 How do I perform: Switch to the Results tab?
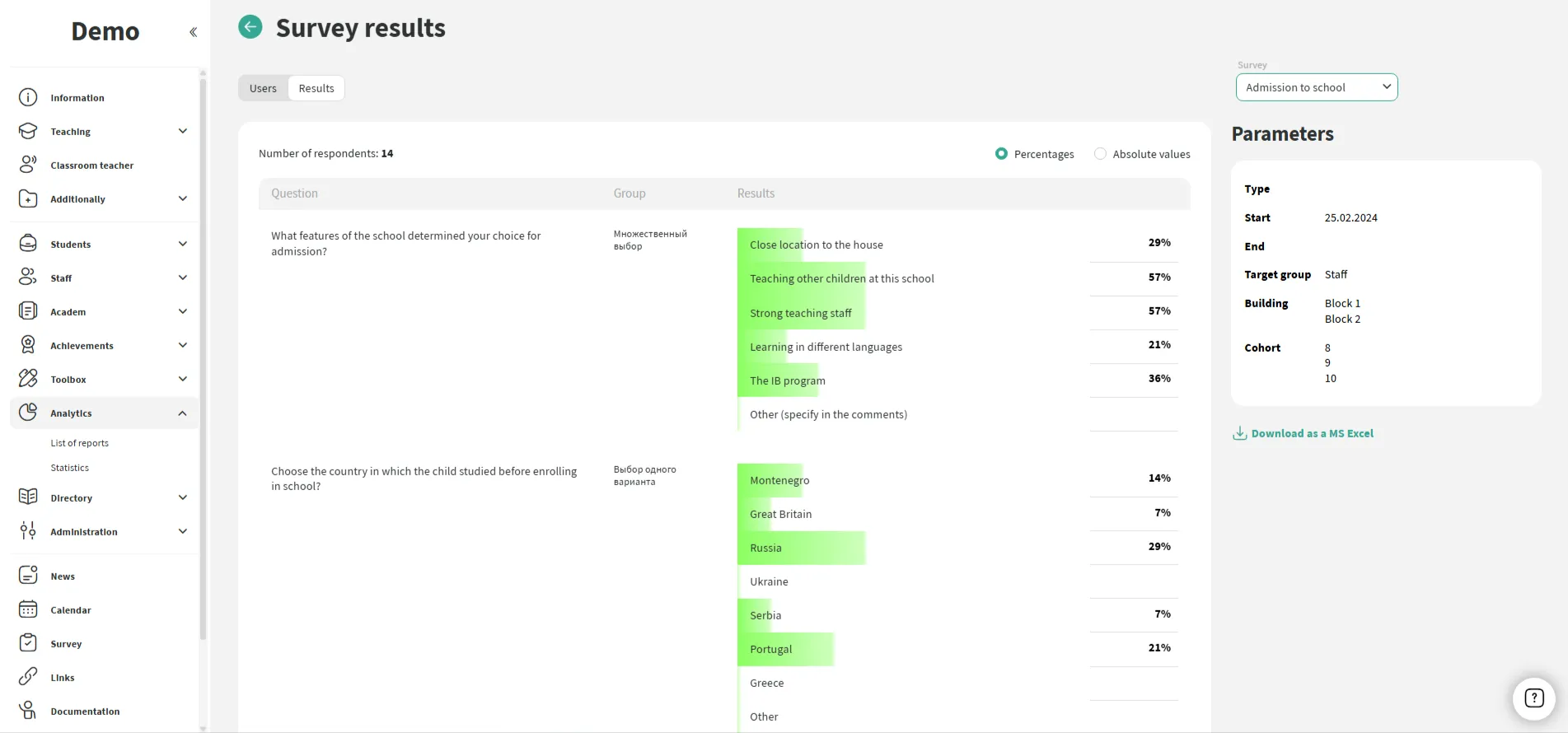(x=316, y=88)
